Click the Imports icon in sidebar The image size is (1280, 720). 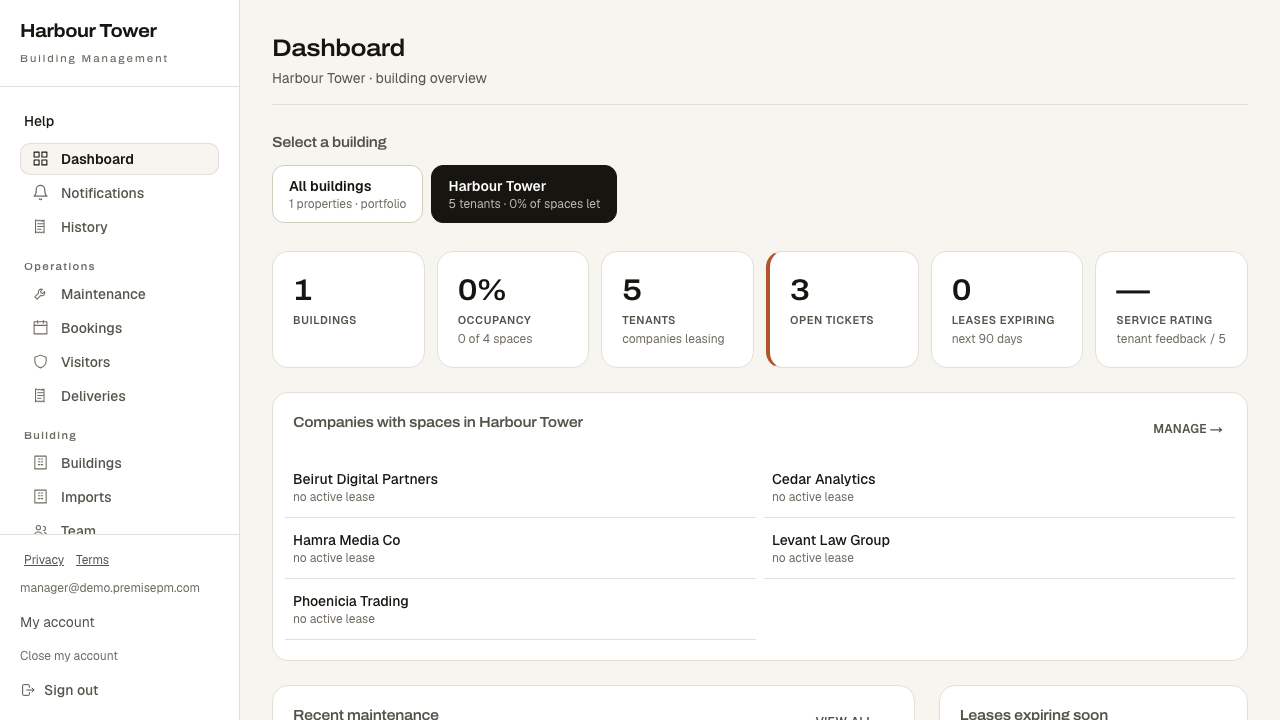pos(40,497)
